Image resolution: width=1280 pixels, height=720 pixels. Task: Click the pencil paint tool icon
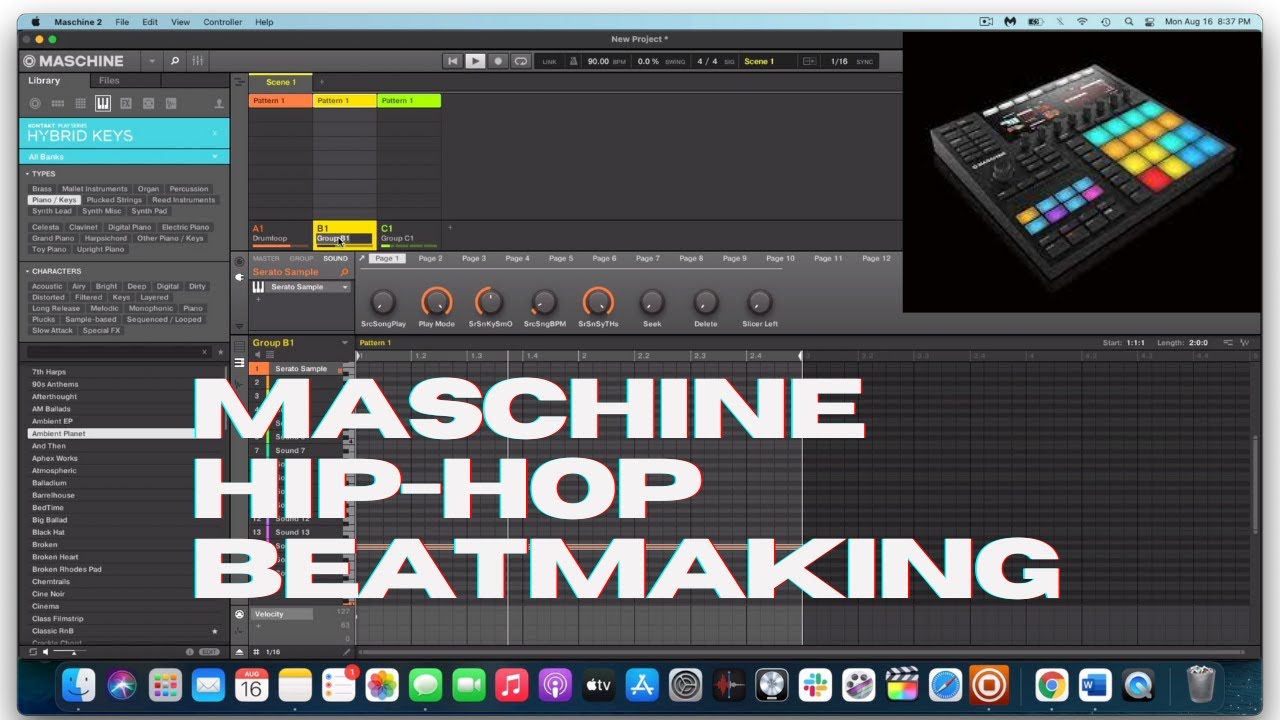[x=347, y=652]
